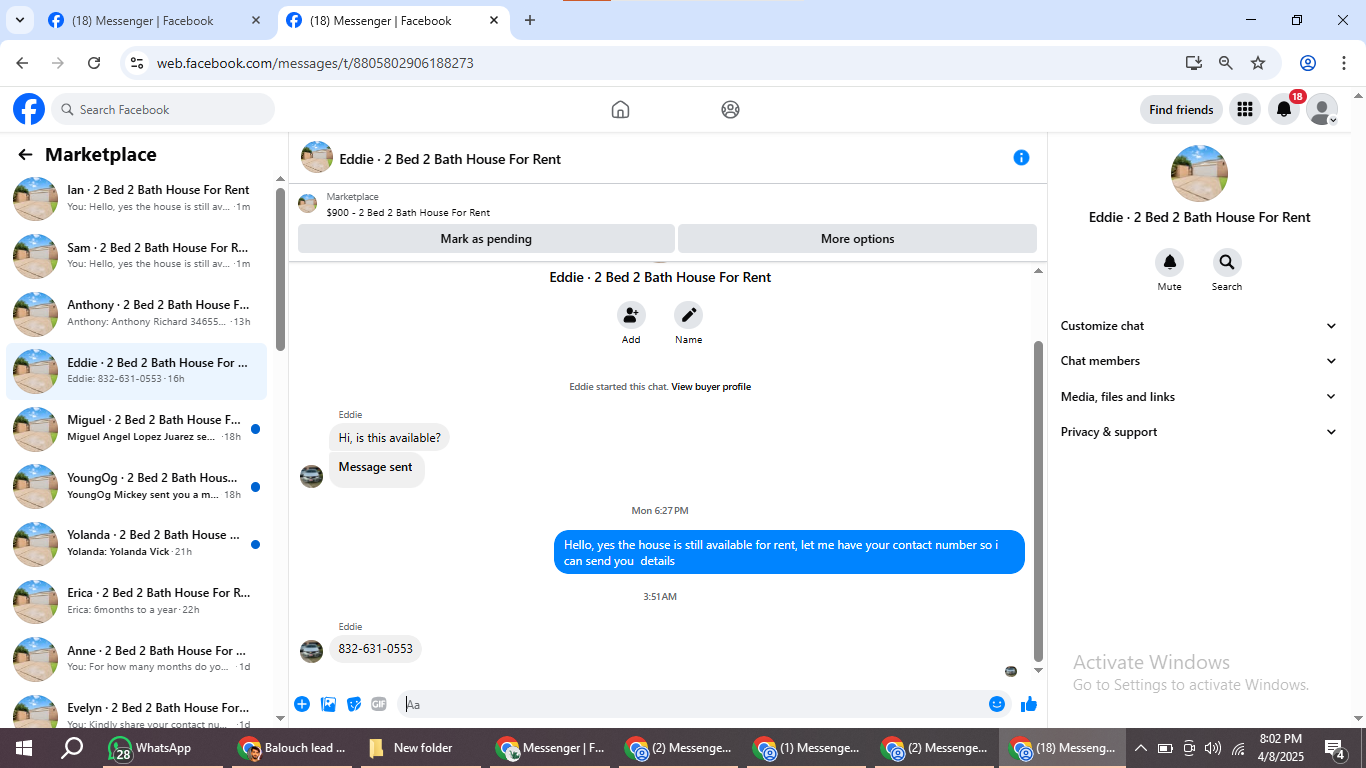This screenshot has height=768, width=1366.
Task: Open More options for the listing
Action: pyautogui.click(x=857, y=239)
